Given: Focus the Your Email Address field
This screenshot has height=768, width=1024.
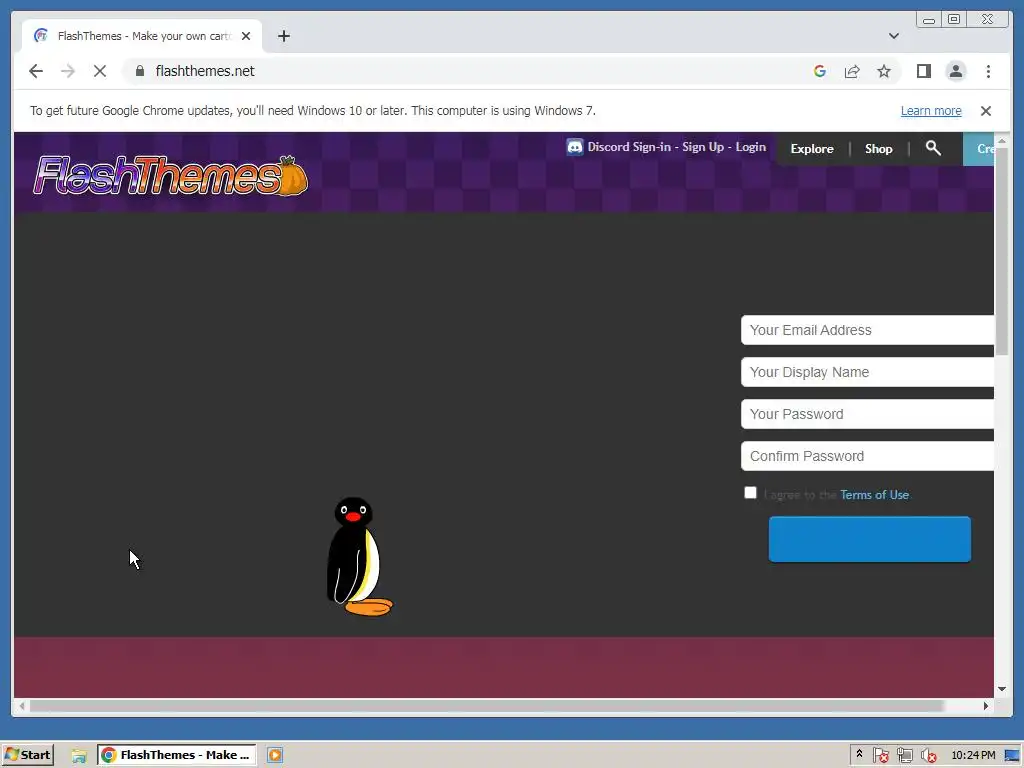Looking at the screenshot, I should pyautogui.click(x=867, y=330).
